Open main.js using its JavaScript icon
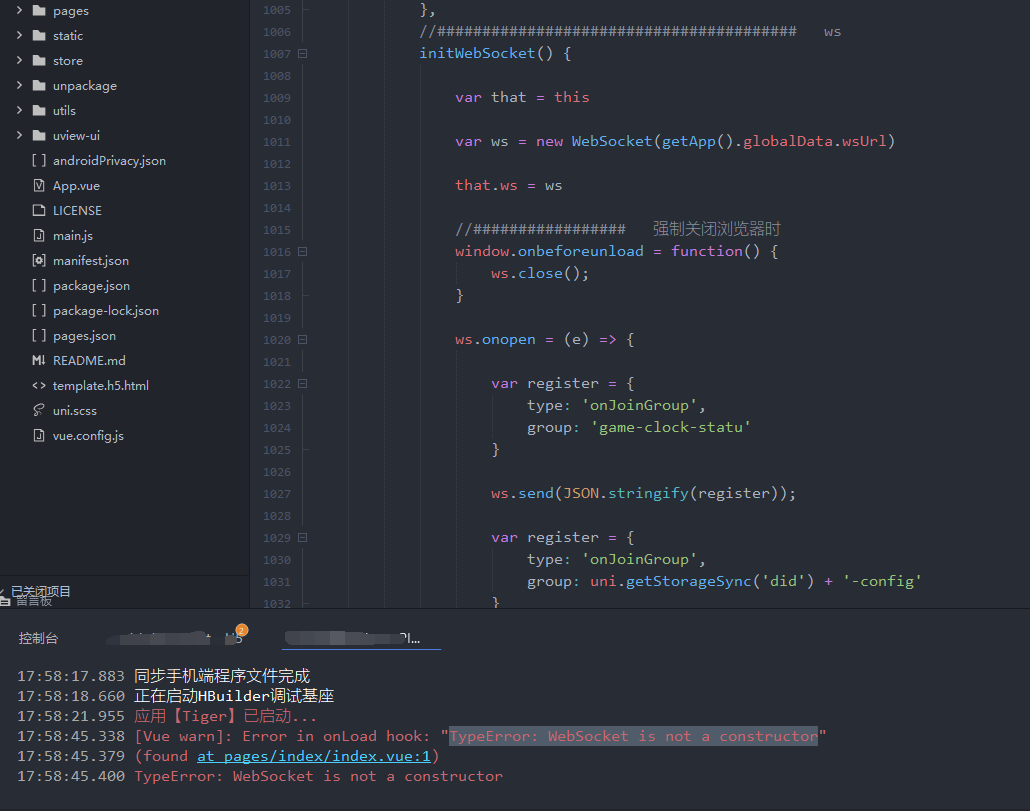 point(41,235)
